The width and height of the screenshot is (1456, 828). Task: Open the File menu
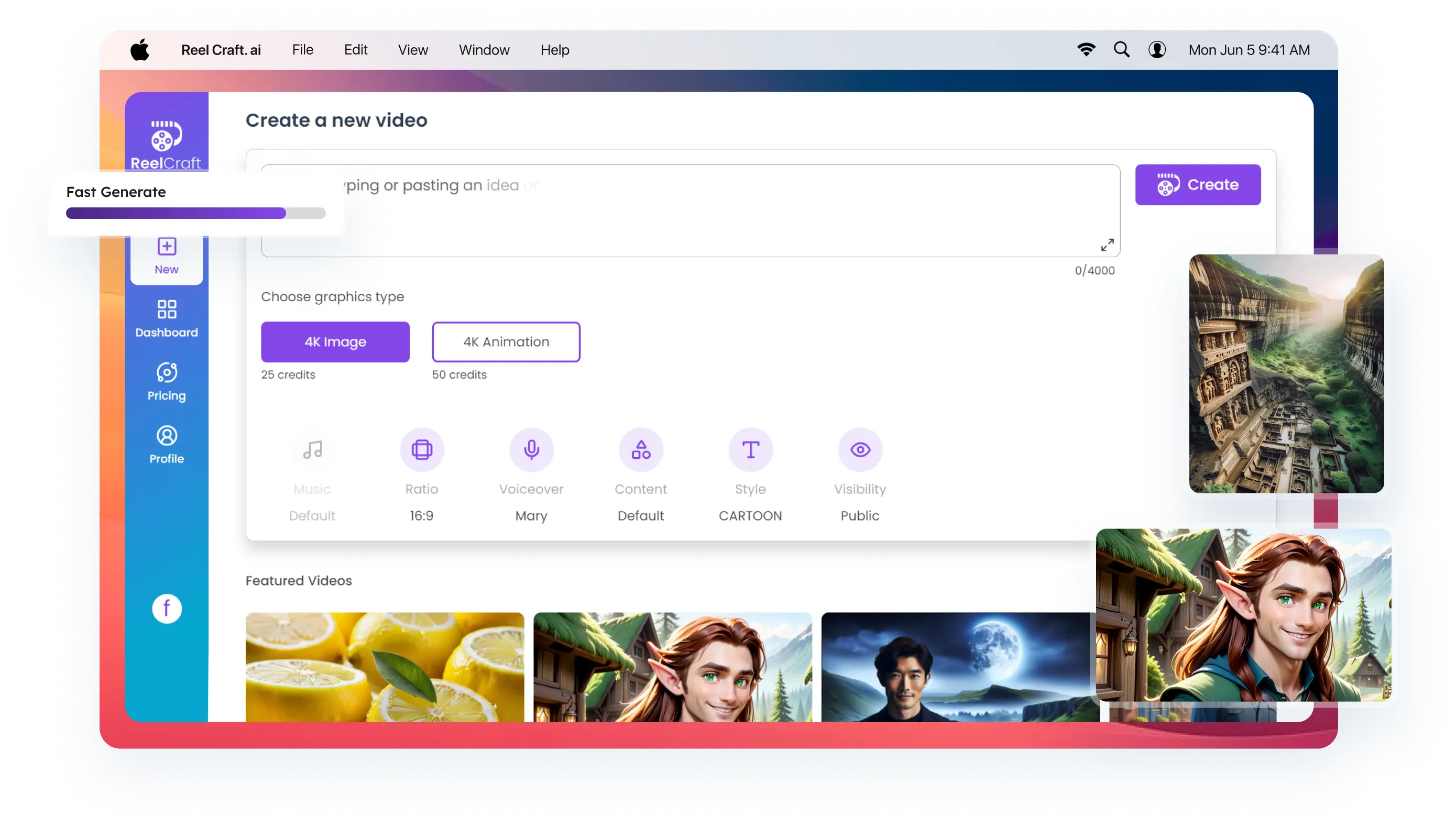(x=303, y=50)
